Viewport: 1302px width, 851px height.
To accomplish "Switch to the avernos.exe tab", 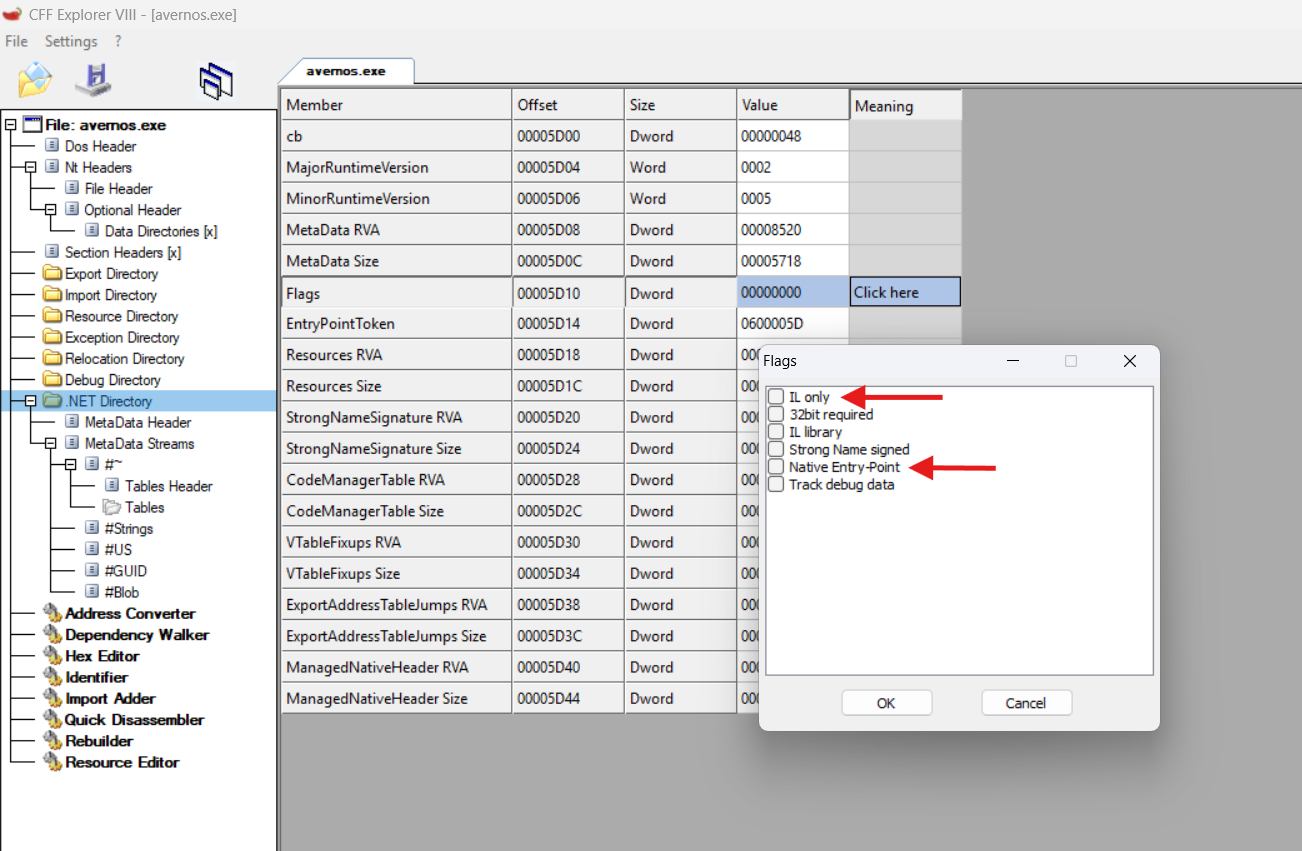I will [348, 70].
